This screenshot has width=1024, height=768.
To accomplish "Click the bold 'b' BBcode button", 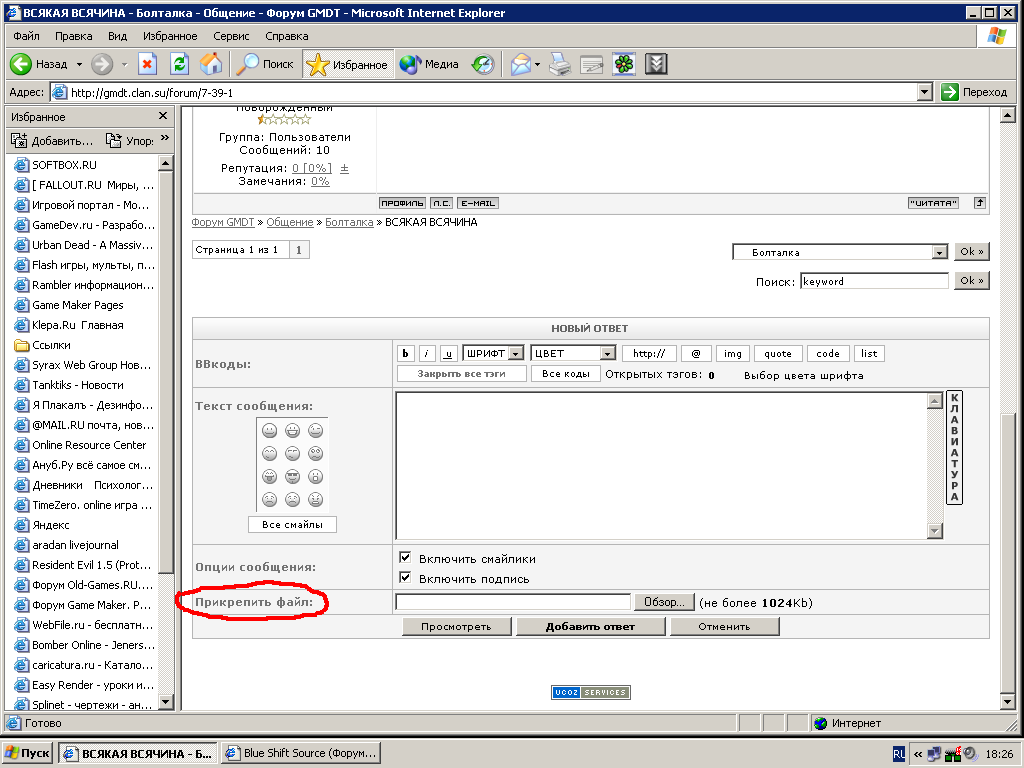I will pyautogui.click(x=406, y=353).
